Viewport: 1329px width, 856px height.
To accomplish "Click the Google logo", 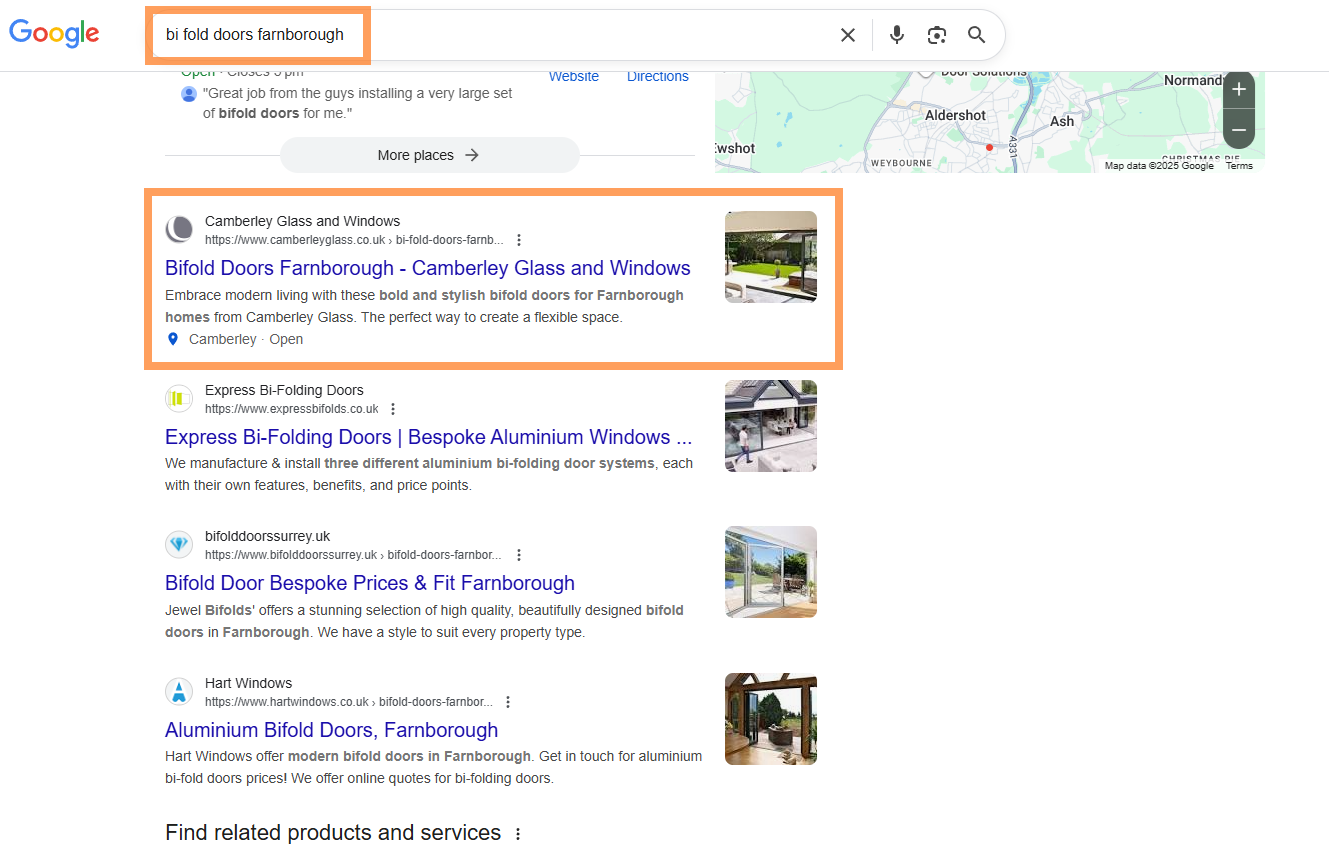I will click(x=54, y=33).
